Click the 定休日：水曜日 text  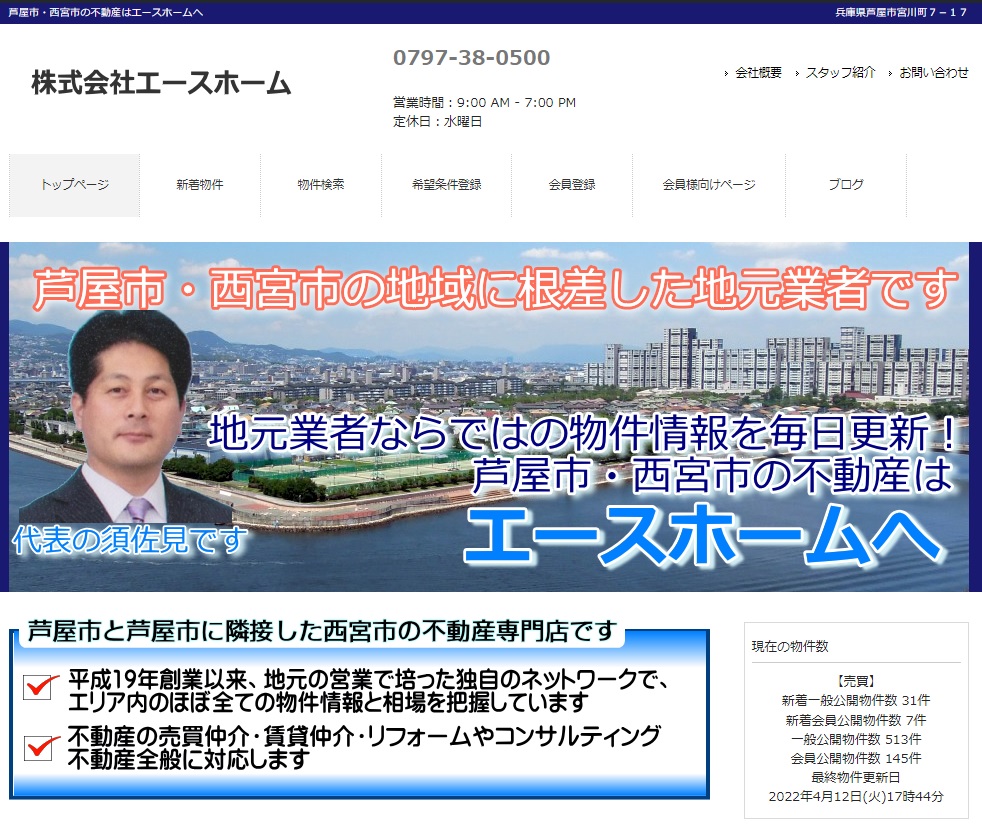tap(437, 122)
